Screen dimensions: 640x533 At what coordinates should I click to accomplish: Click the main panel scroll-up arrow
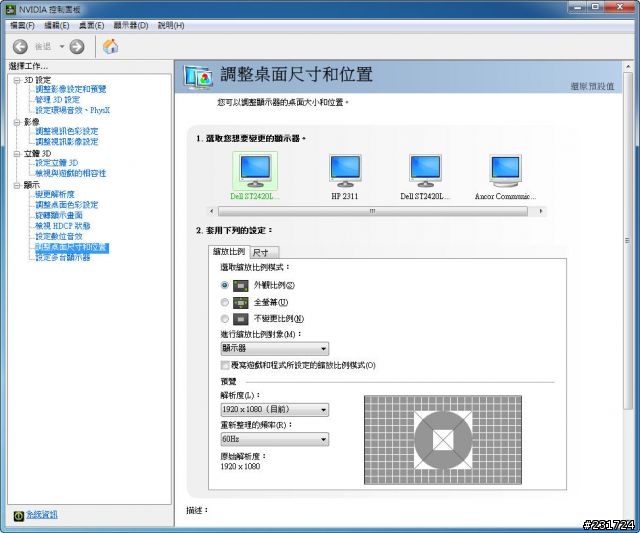click(628, 67)
